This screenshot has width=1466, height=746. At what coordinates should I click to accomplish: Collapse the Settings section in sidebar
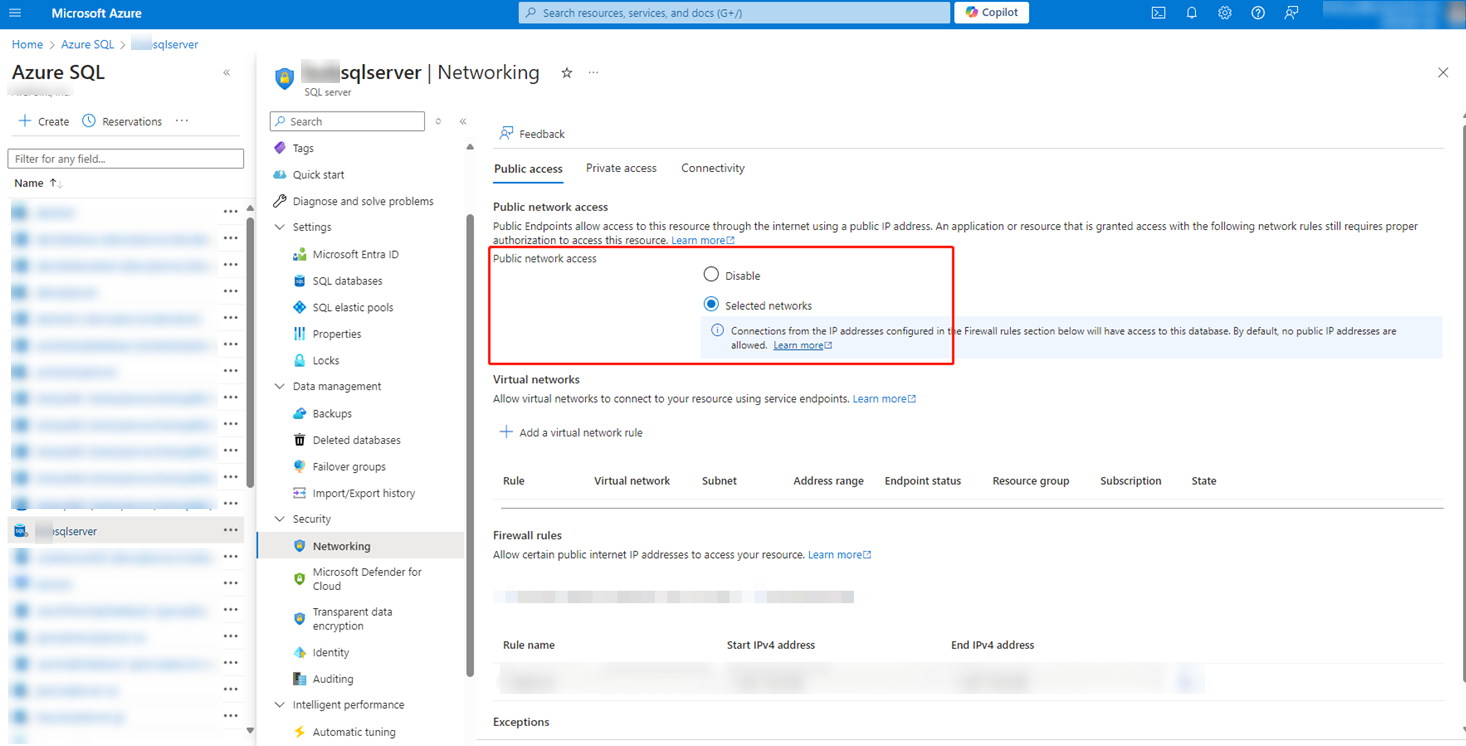279,227
